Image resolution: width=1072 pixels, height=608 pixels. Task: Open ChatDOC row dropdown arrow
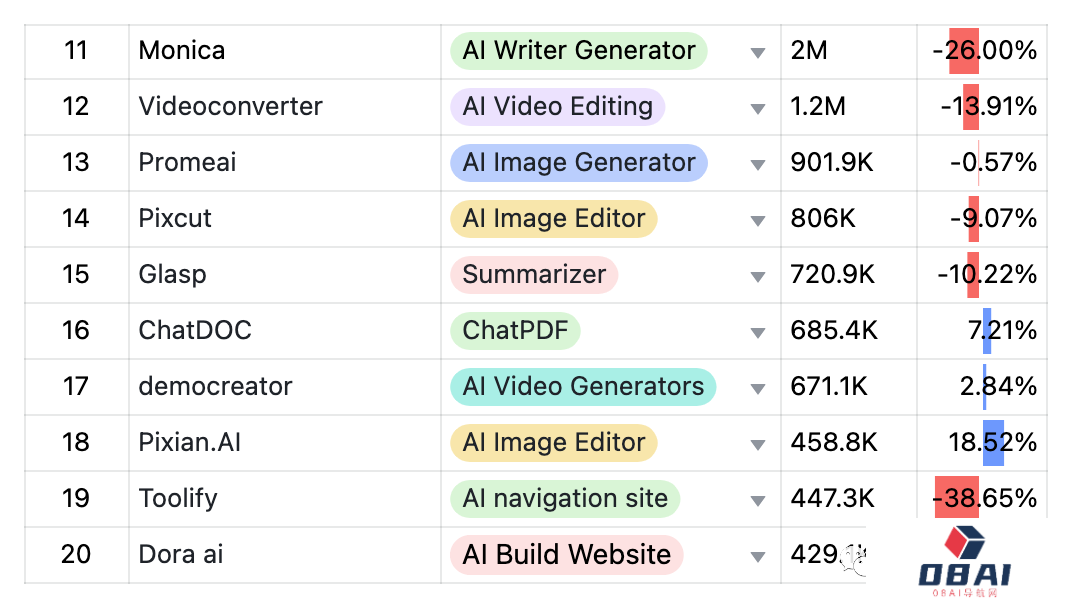click(758, 332)
